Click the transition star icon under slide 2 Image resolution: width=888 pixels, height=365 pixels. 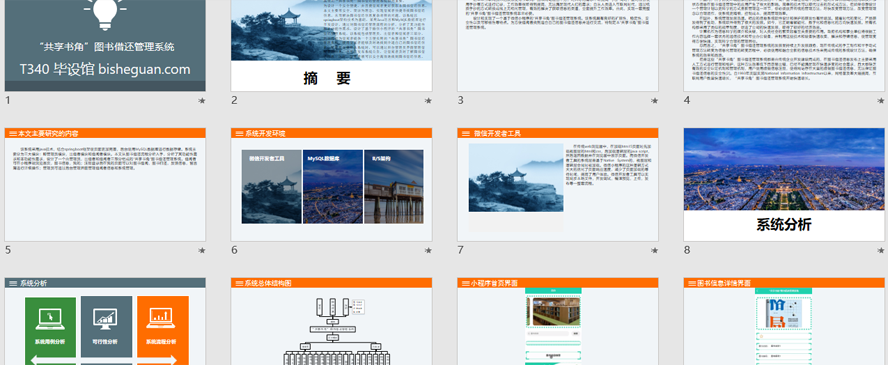[428, 101]
